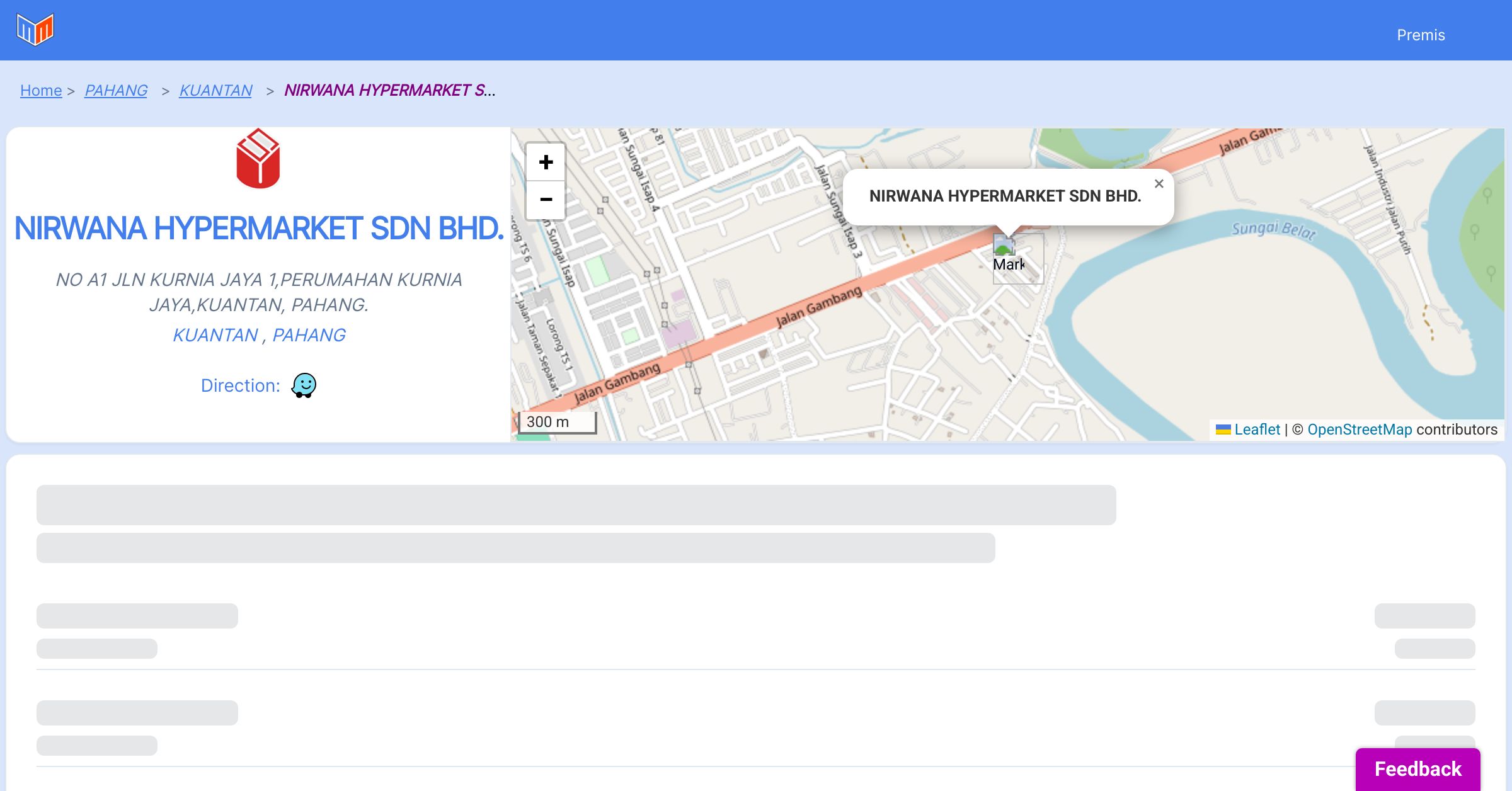The image size is (1512, 791).
Task: Close the Nirwana Hypermarket map popup
Action: point(1159,184)
